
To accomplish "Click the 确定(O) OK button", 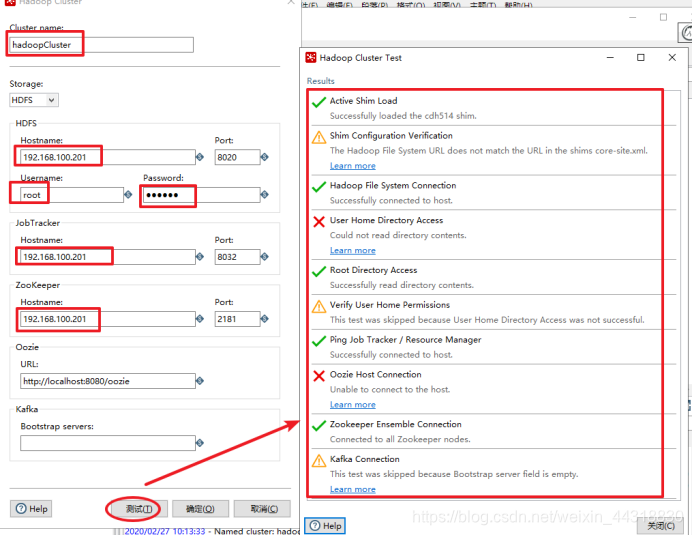I will (x=200, y=509).
